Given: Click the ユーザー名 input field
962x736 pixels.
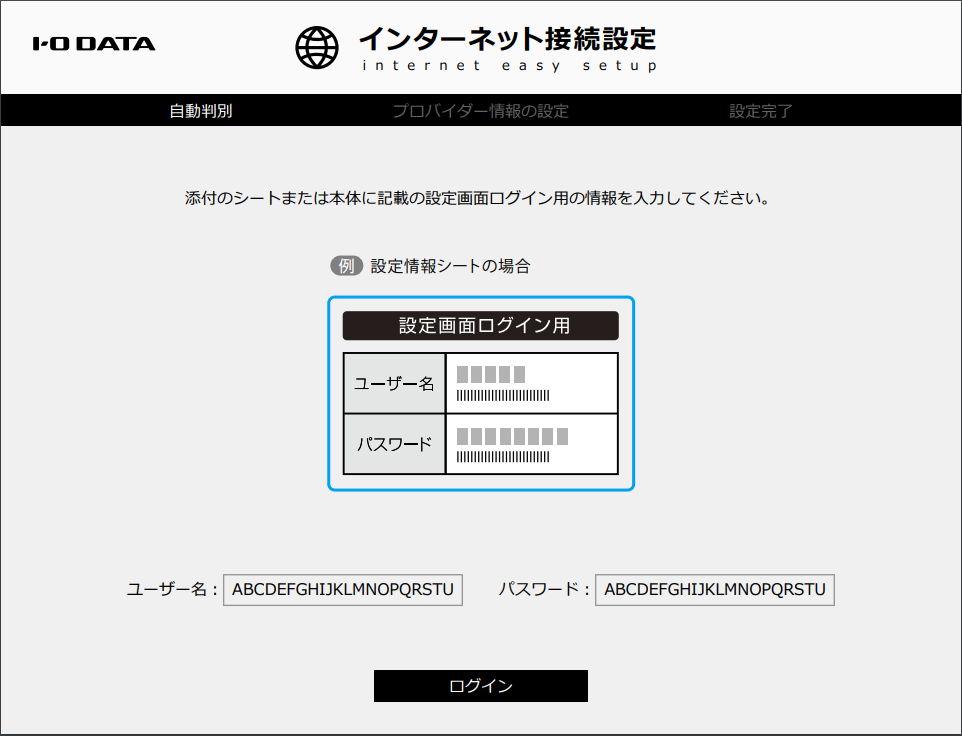Looking at the screenshot, I should (342, 590).
